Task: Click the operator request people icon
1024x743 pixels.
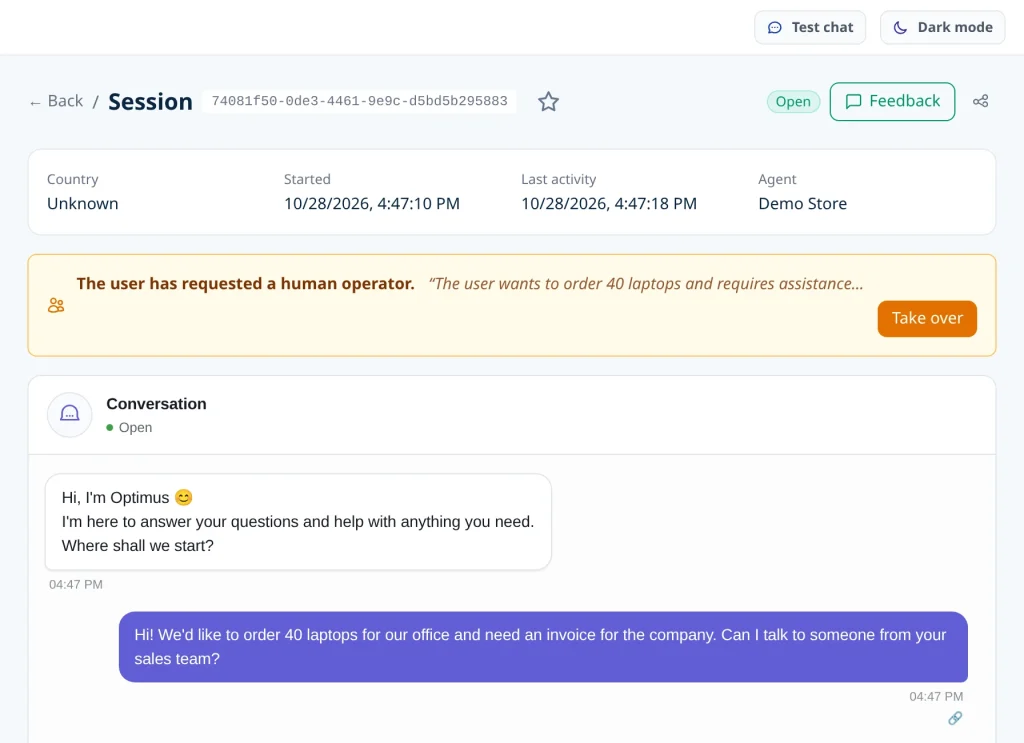Action: pos(56,305)
